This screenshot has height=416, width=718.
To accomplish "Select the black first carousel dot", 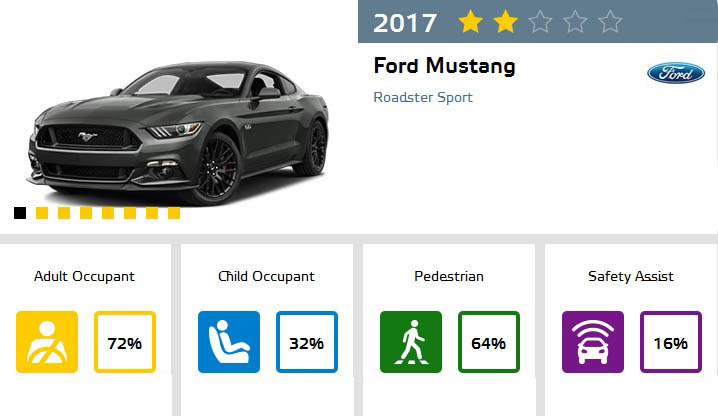I will [20, 213].
